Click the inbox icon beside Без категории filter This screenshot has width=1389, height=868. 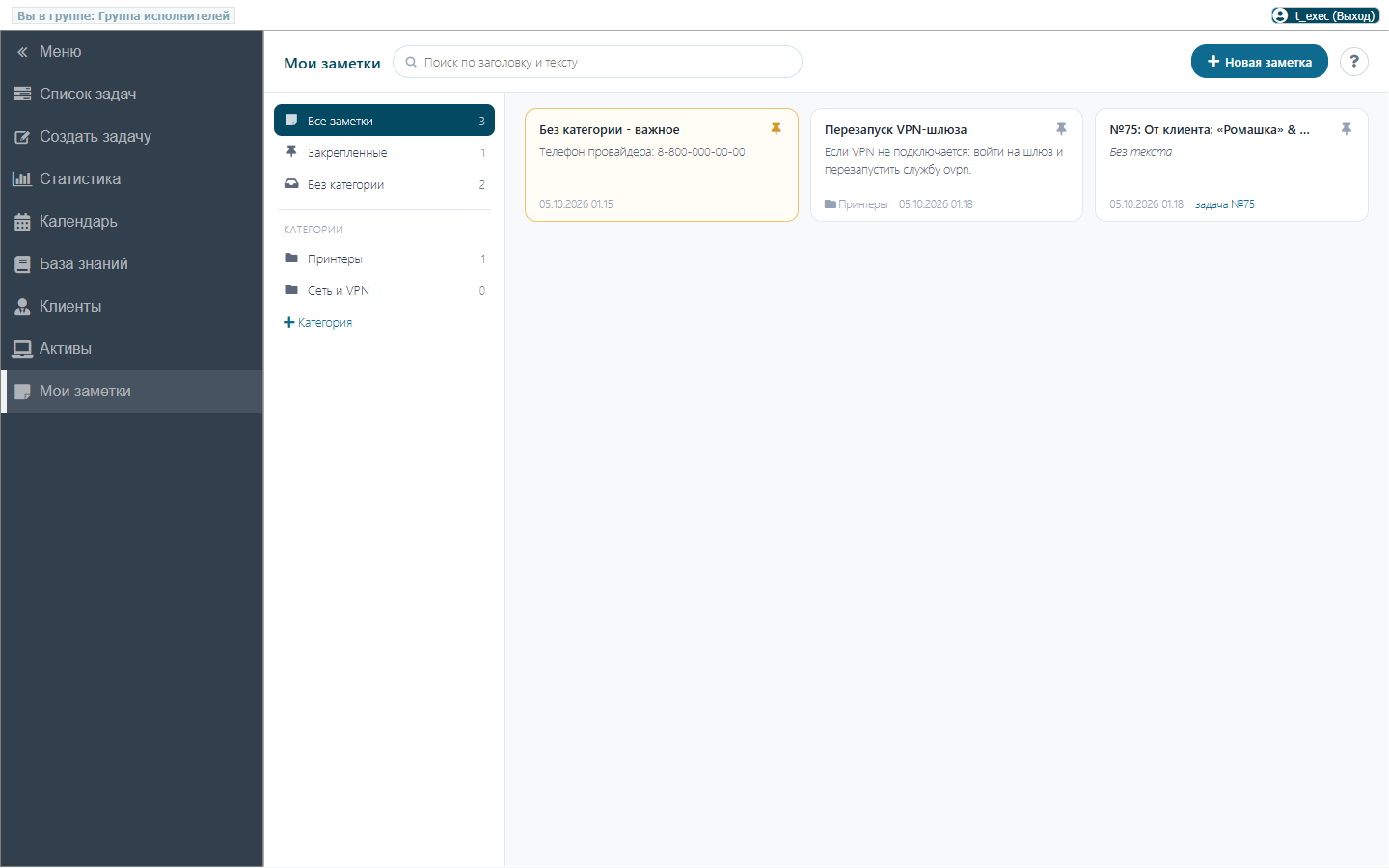(x=291, y=184)
